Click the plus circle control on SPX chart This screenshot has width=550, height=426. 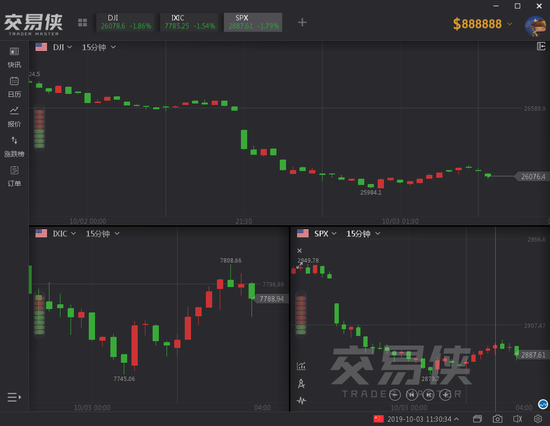pyautogui.click(x=445, y=395)
